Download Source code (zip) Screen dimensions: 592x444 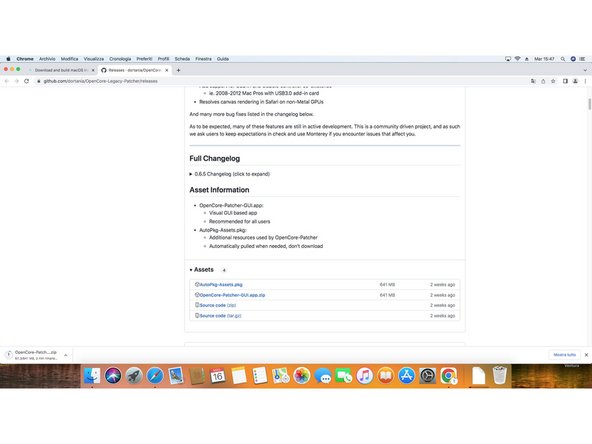(x=217, y=305)
